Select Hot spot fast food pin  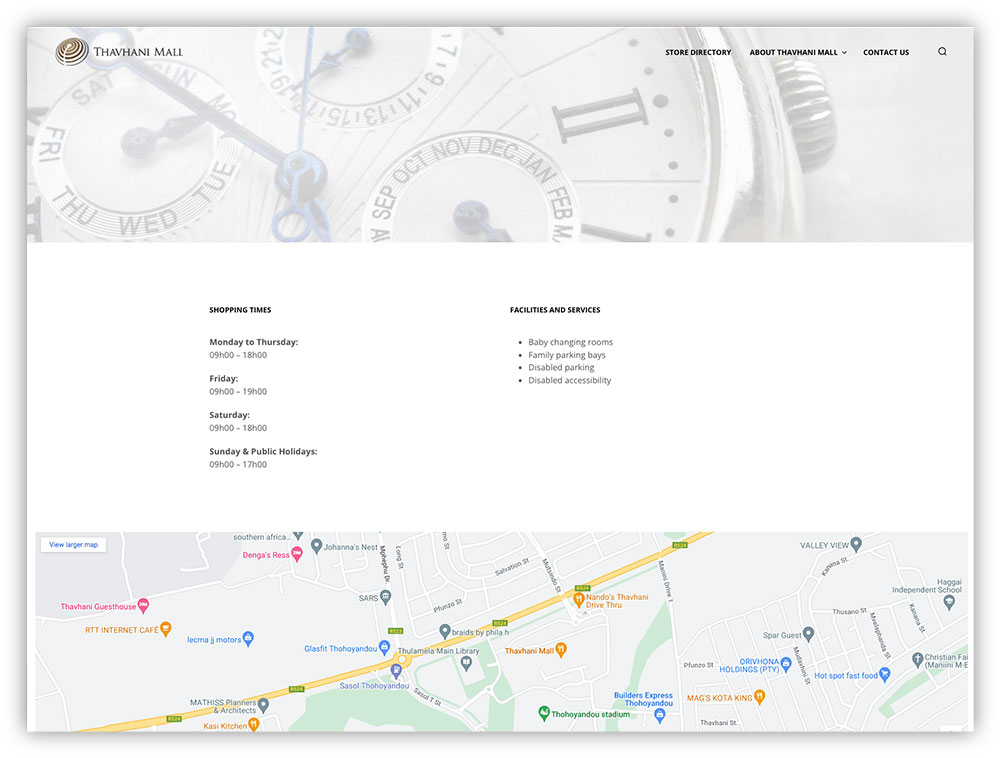pyautogui.click(x=885, y=675)
